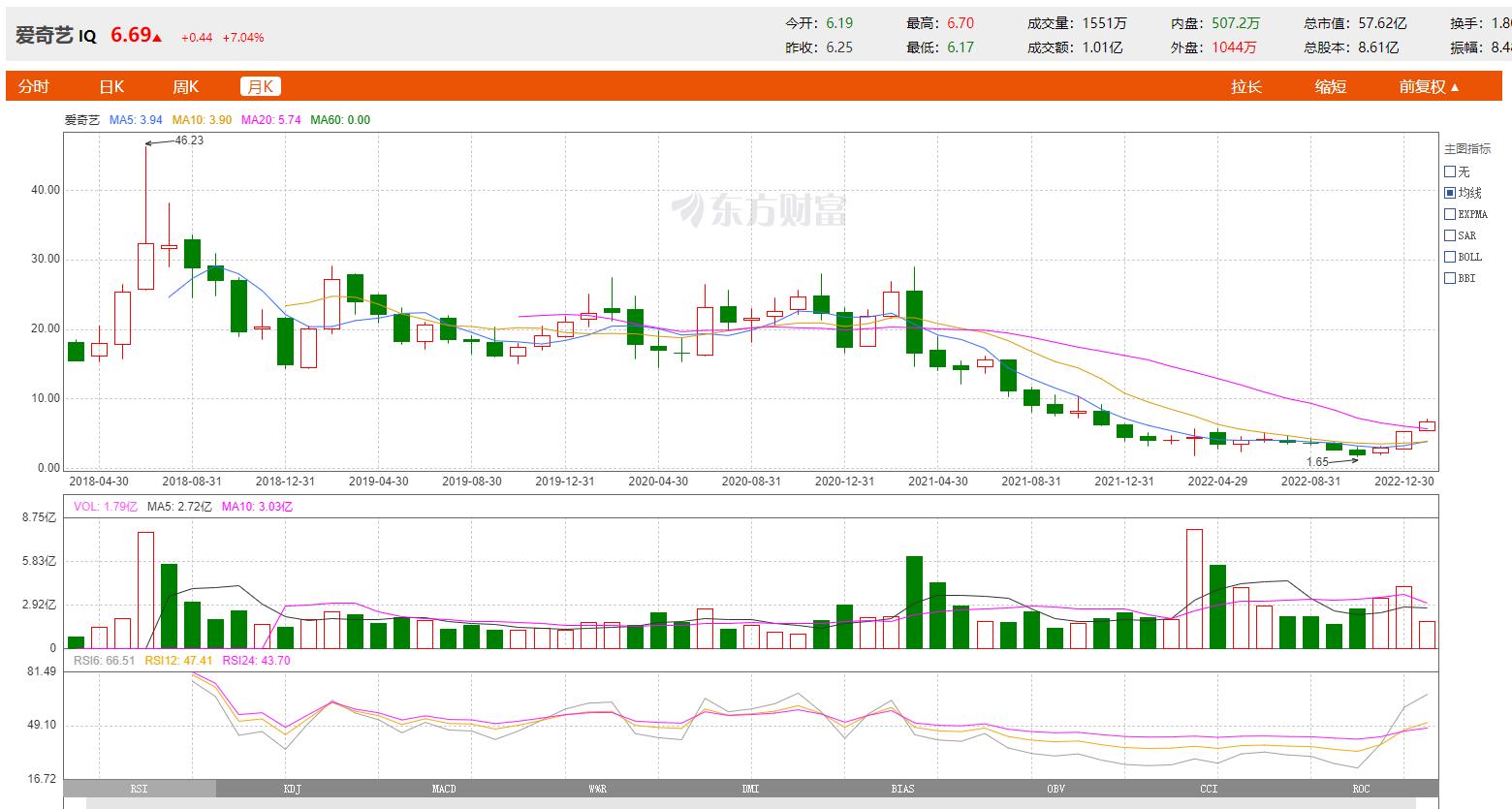Choose the OBV indicator tab

coord(1055,789)
